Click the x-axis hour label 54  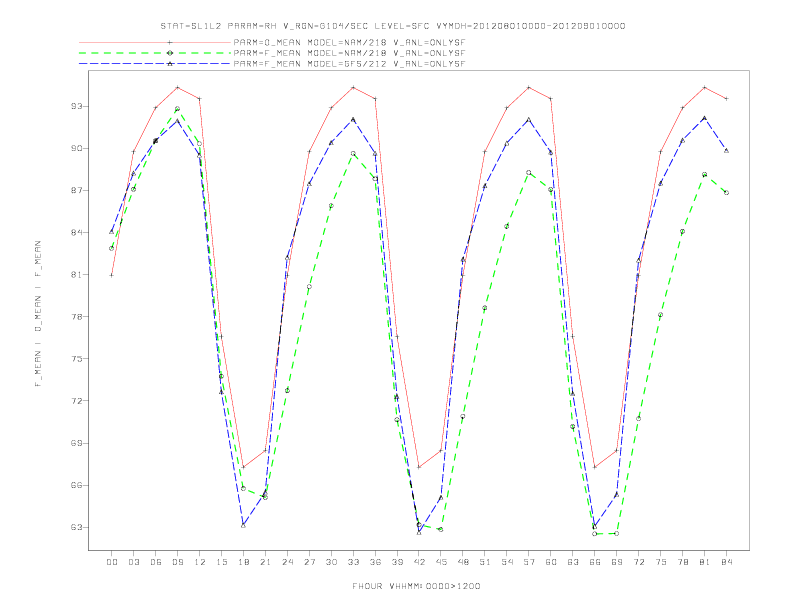(507, 562)
